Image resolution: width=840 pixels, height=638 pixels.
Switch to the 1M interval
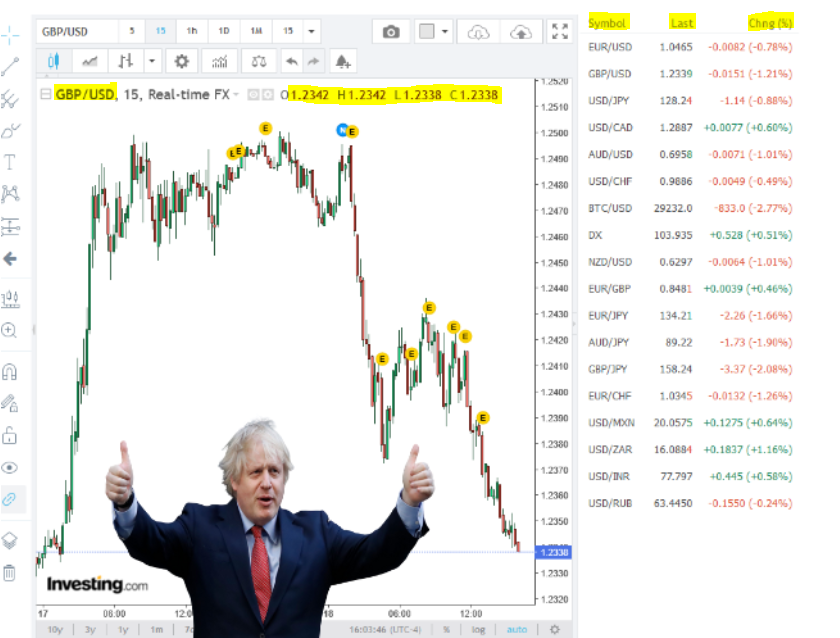click(256, 31)
